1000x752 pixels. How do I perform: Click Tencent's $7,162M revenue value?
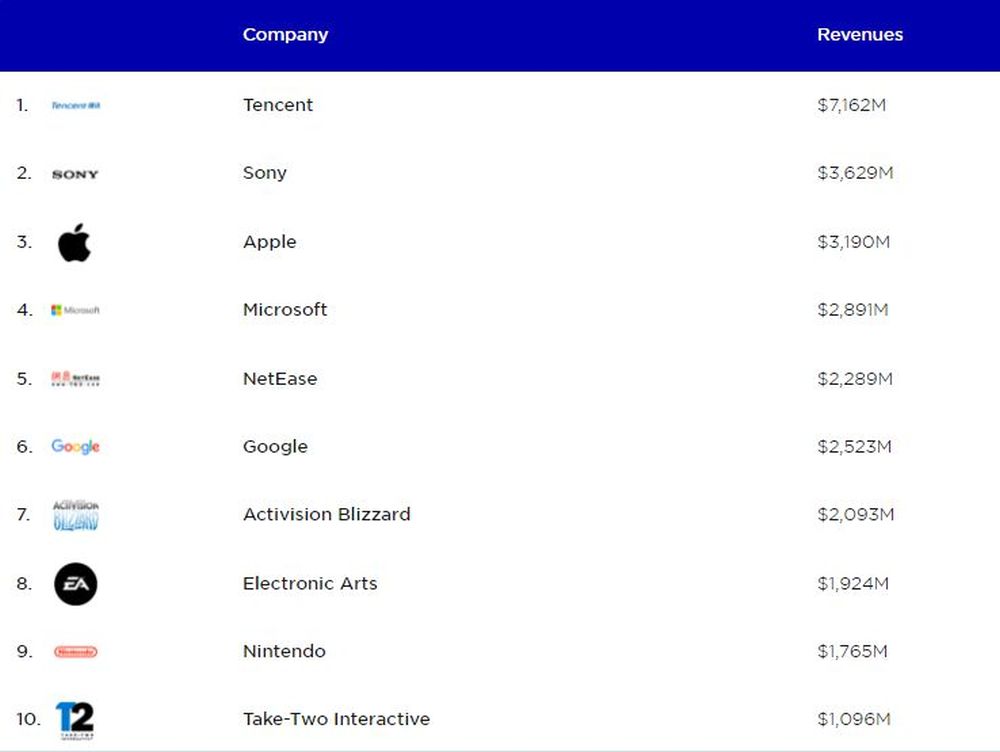point(852,105)
